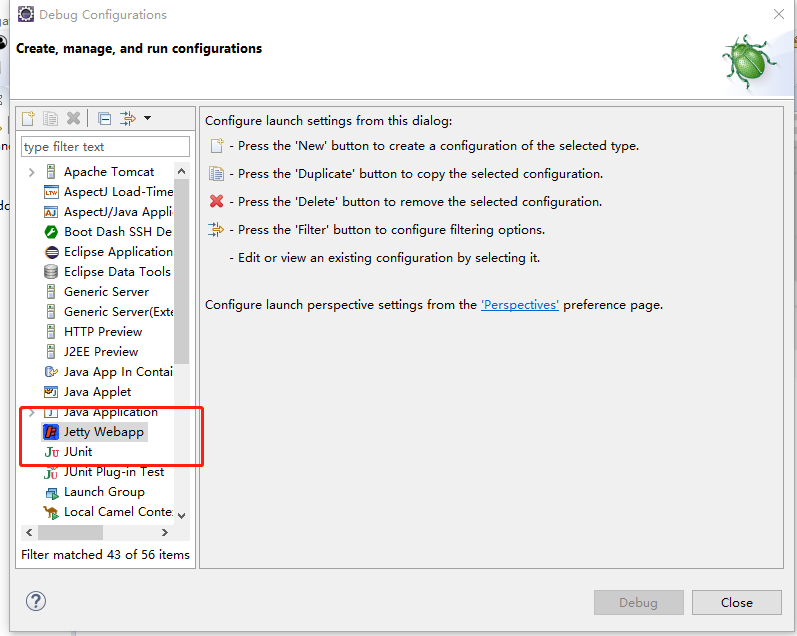Click the tree vertical scrollbar up arrow
This screenshot has width=797, height=636.
pyautogui.click(x=181, y=171)
